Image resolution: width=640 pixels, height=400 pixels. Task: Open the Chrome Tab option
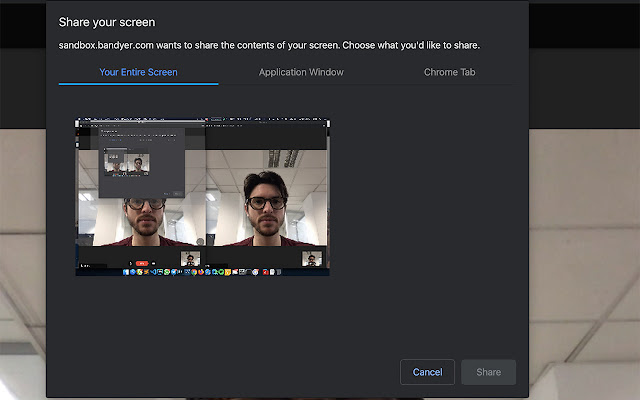click(449, 72)
